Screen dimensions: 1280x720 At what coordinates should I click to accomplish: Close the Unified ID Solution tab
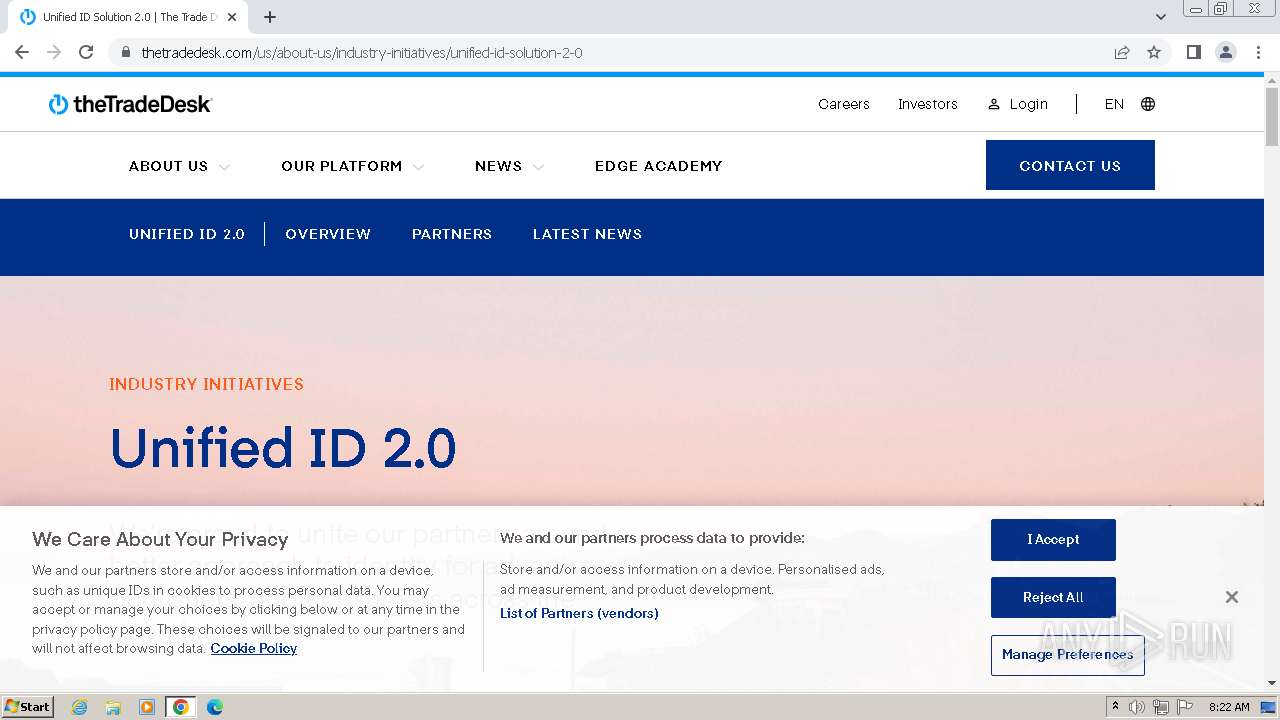(x=232, y=17)
